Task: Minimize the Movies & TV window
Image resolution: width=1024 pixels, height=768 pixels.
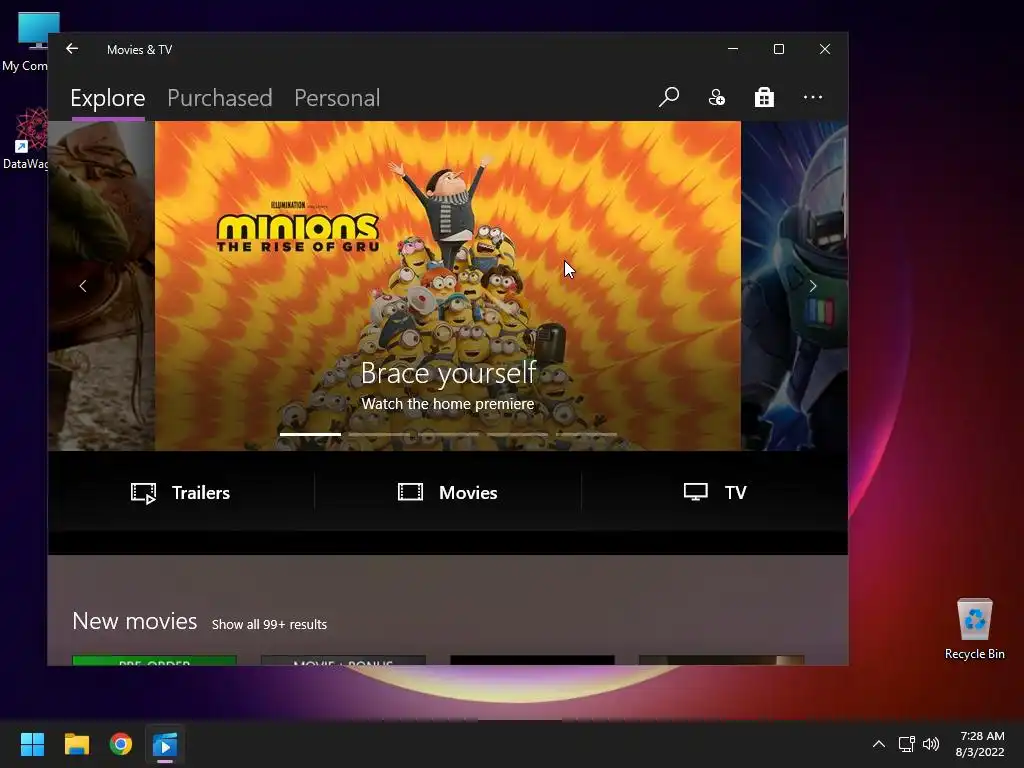Action: tap(733, 49)
